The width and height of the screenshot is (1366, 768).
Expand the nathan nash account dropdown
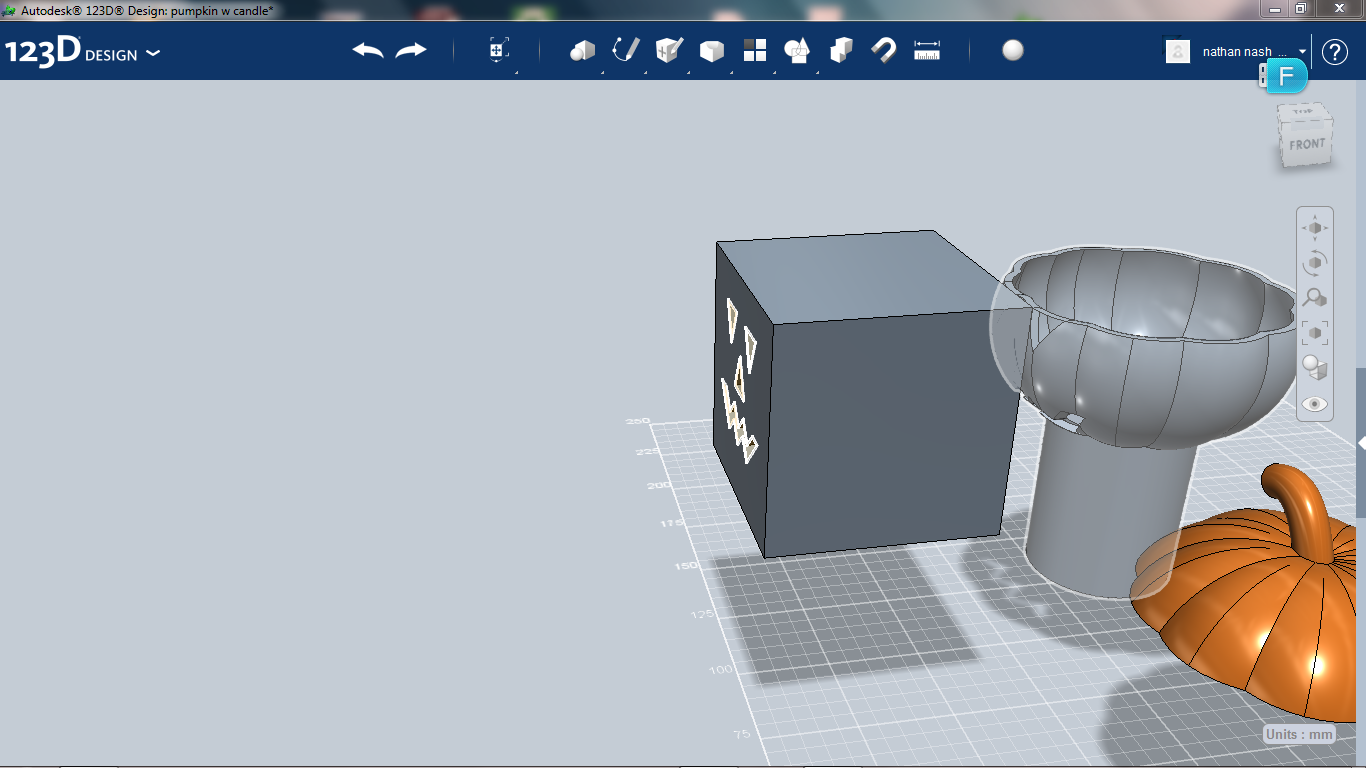1303,51
